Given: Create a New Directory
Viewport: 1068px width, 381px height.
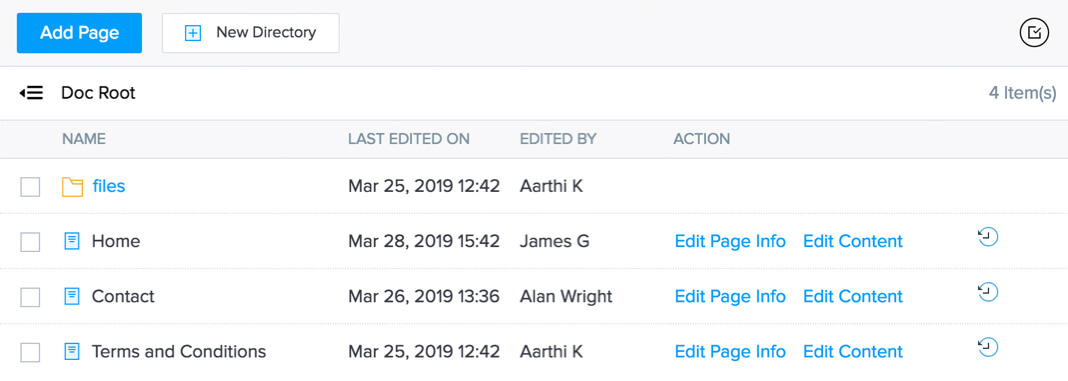Looking at the screenshot, I should point(251,33).
